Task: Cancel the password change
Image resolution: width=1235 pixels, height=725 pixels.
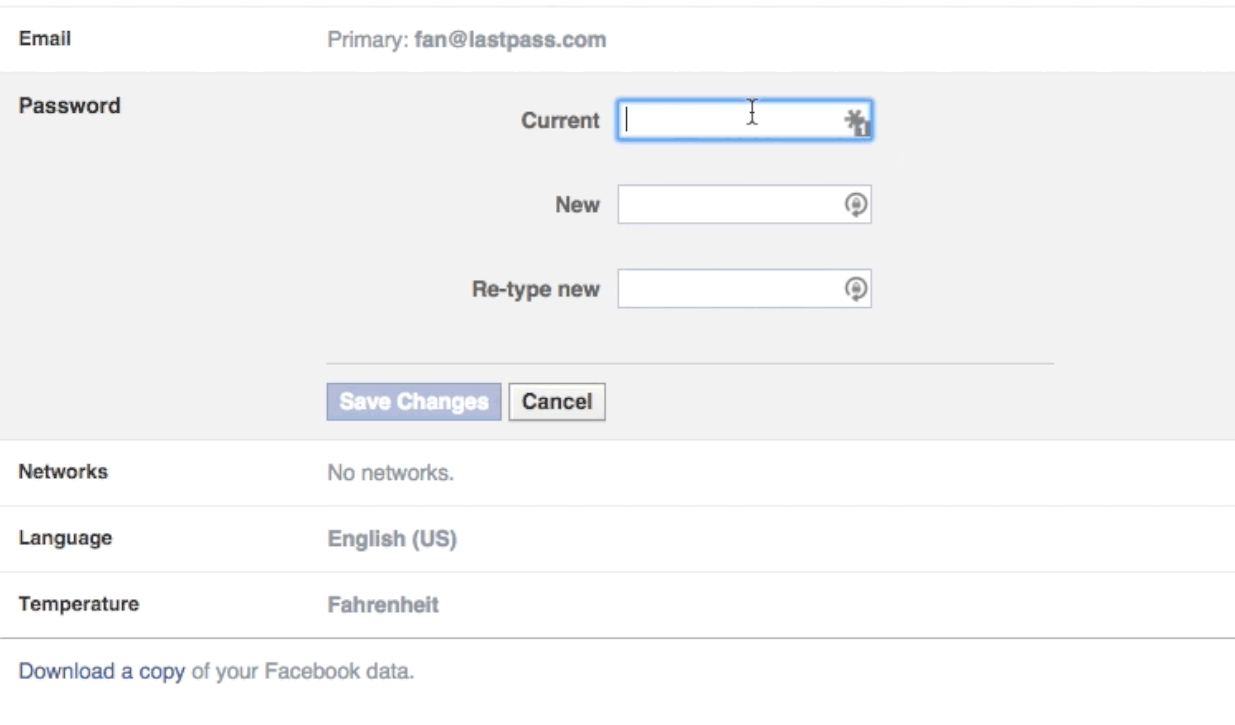Action: coord(557,402)
